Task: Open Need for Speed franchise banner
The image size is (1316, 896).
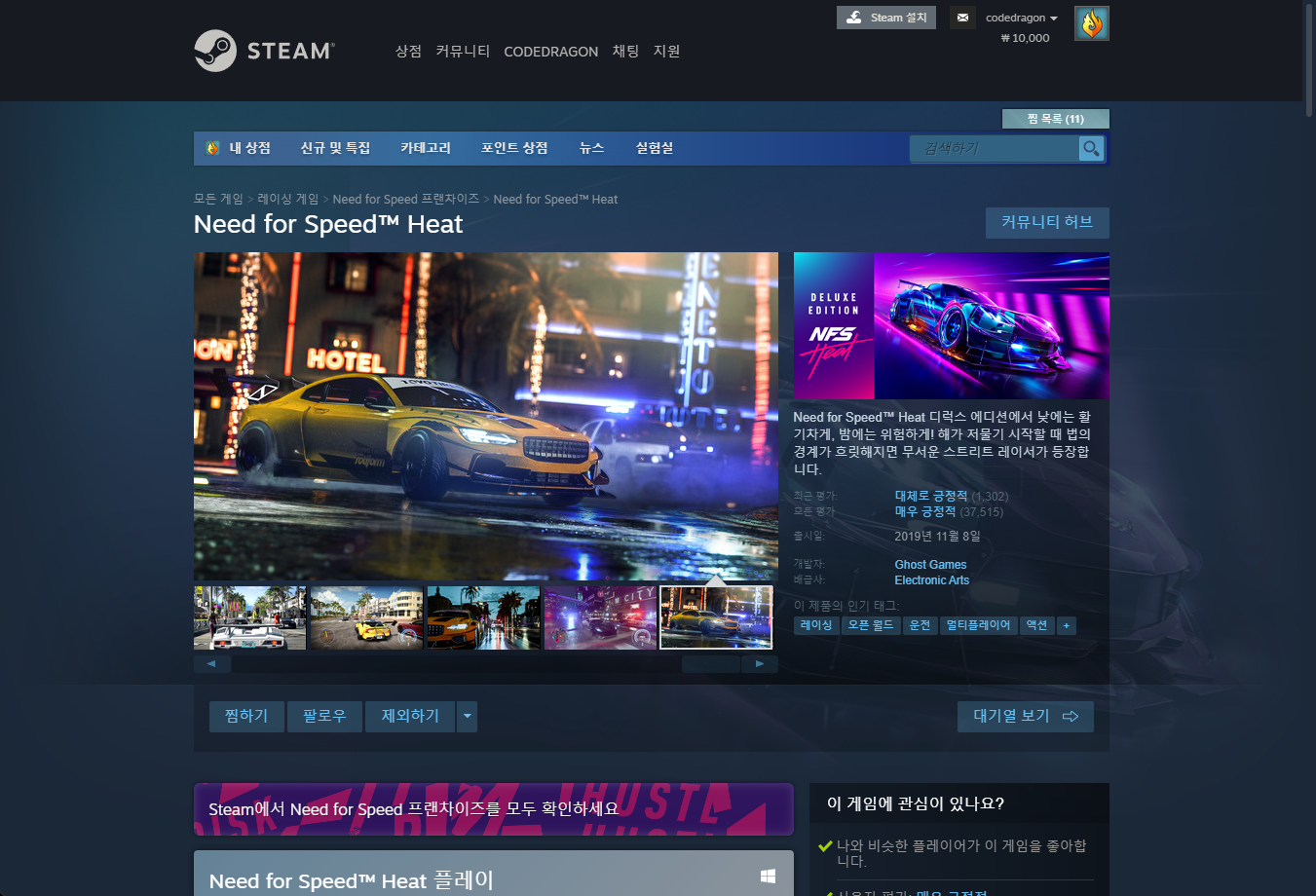Action: 494,809
